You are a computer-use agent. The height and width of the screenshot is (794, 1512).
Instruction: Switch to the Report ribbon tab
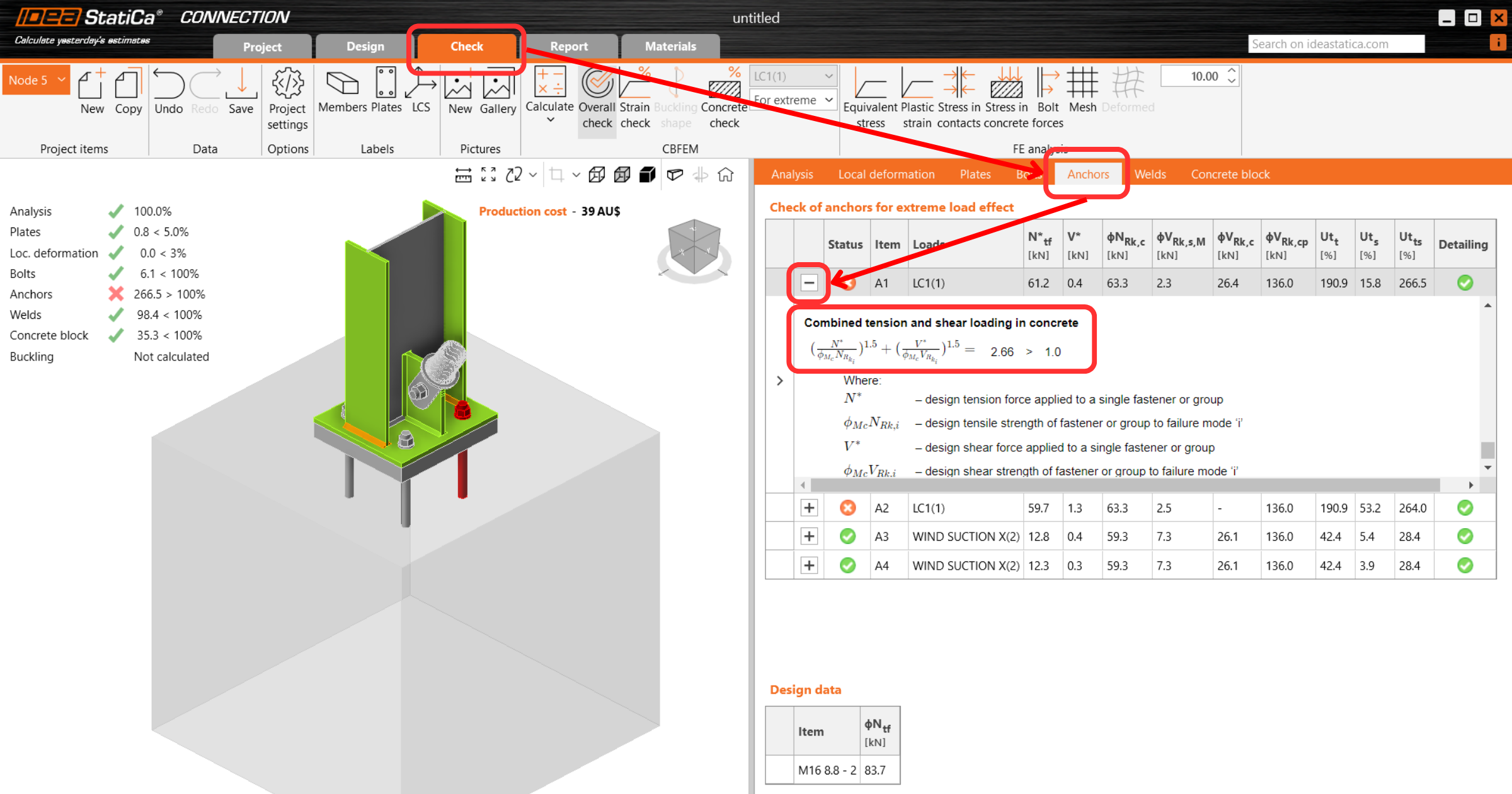(x=568, y=47)
